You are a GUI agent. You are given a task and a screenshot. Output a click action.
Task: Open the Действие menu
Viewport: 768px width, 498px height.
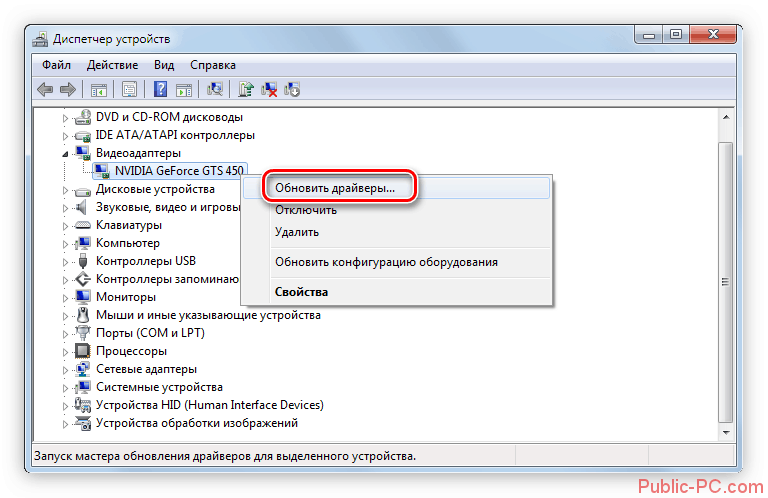112,65
